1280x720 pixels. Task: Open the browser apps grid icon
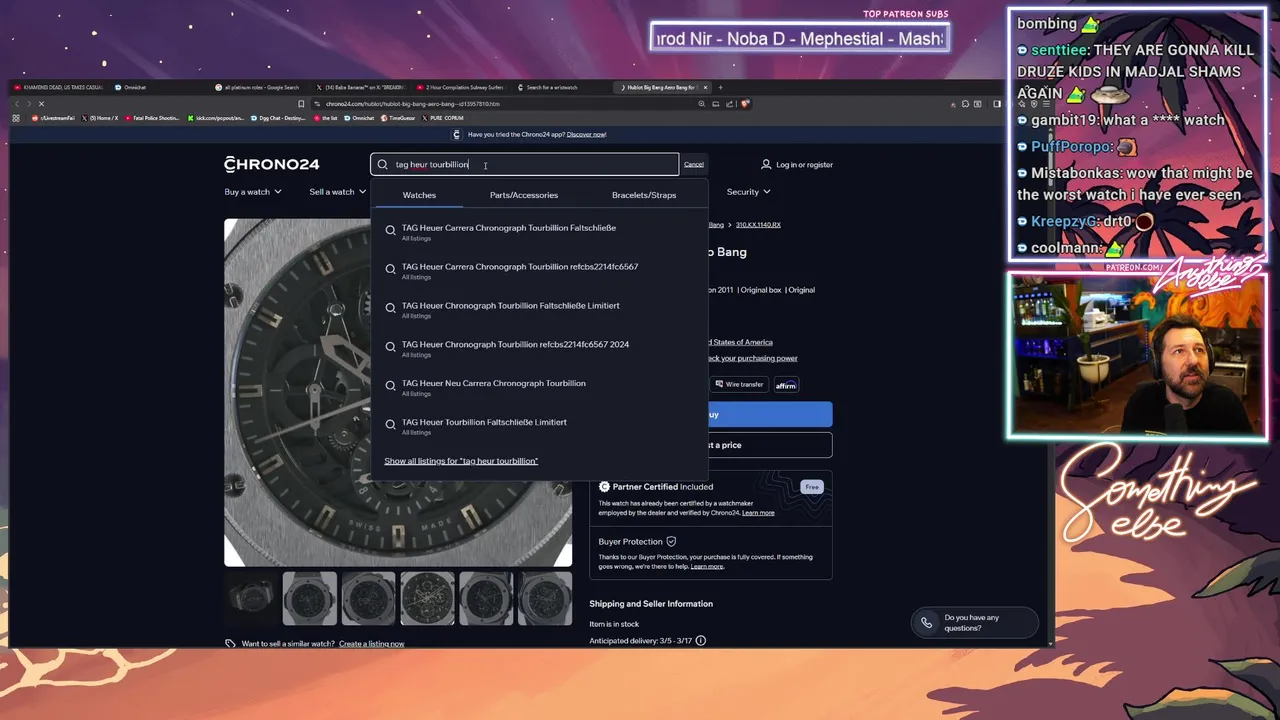coord(16,118)
